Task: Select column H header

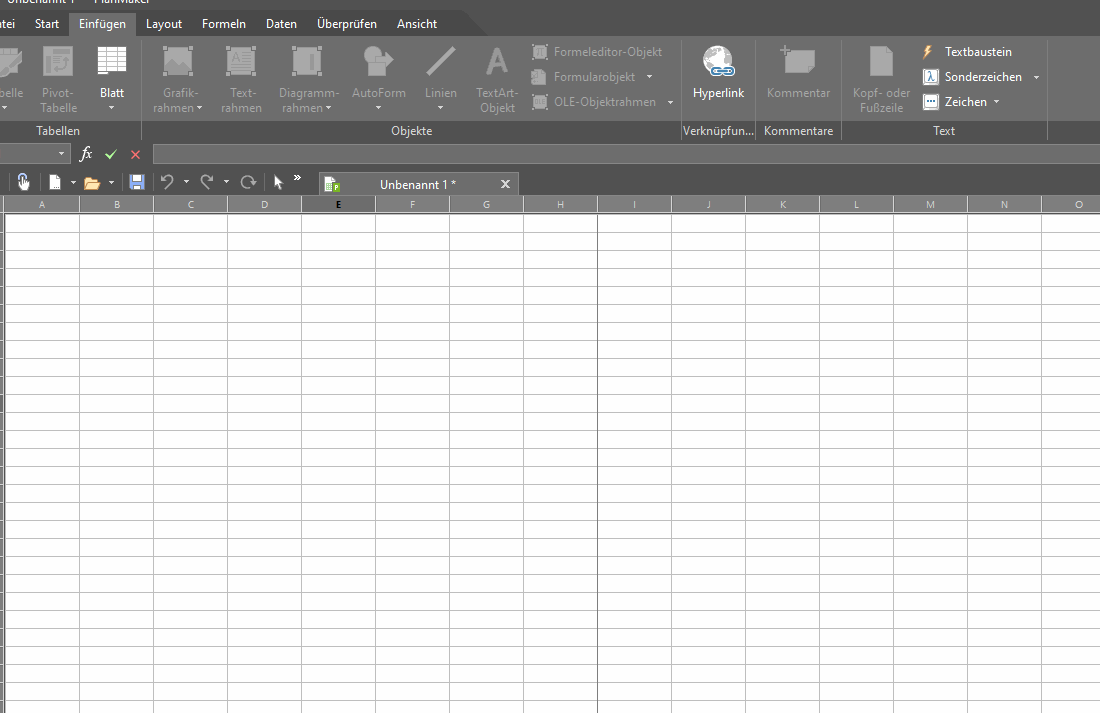Action: (561, 204)
